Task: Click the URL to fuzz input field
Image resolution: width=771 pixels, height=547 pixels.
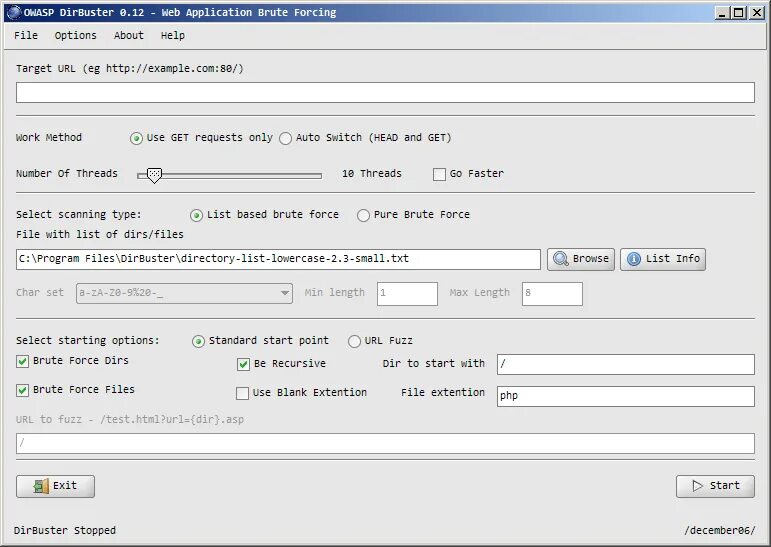Action: point(385,444)
